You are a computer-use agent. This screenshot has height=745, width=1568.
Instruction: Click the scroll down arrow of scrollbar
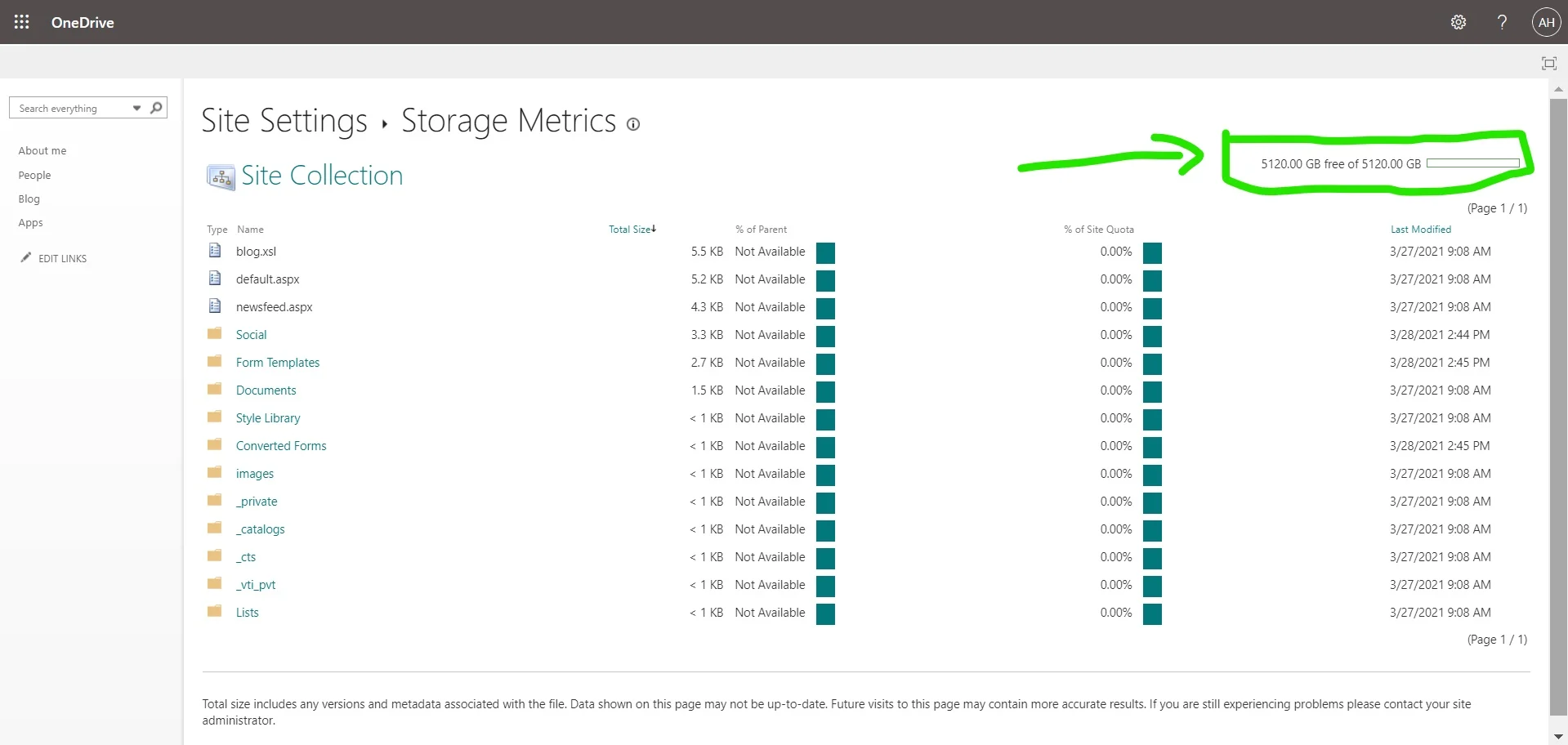coord(1557,736)
